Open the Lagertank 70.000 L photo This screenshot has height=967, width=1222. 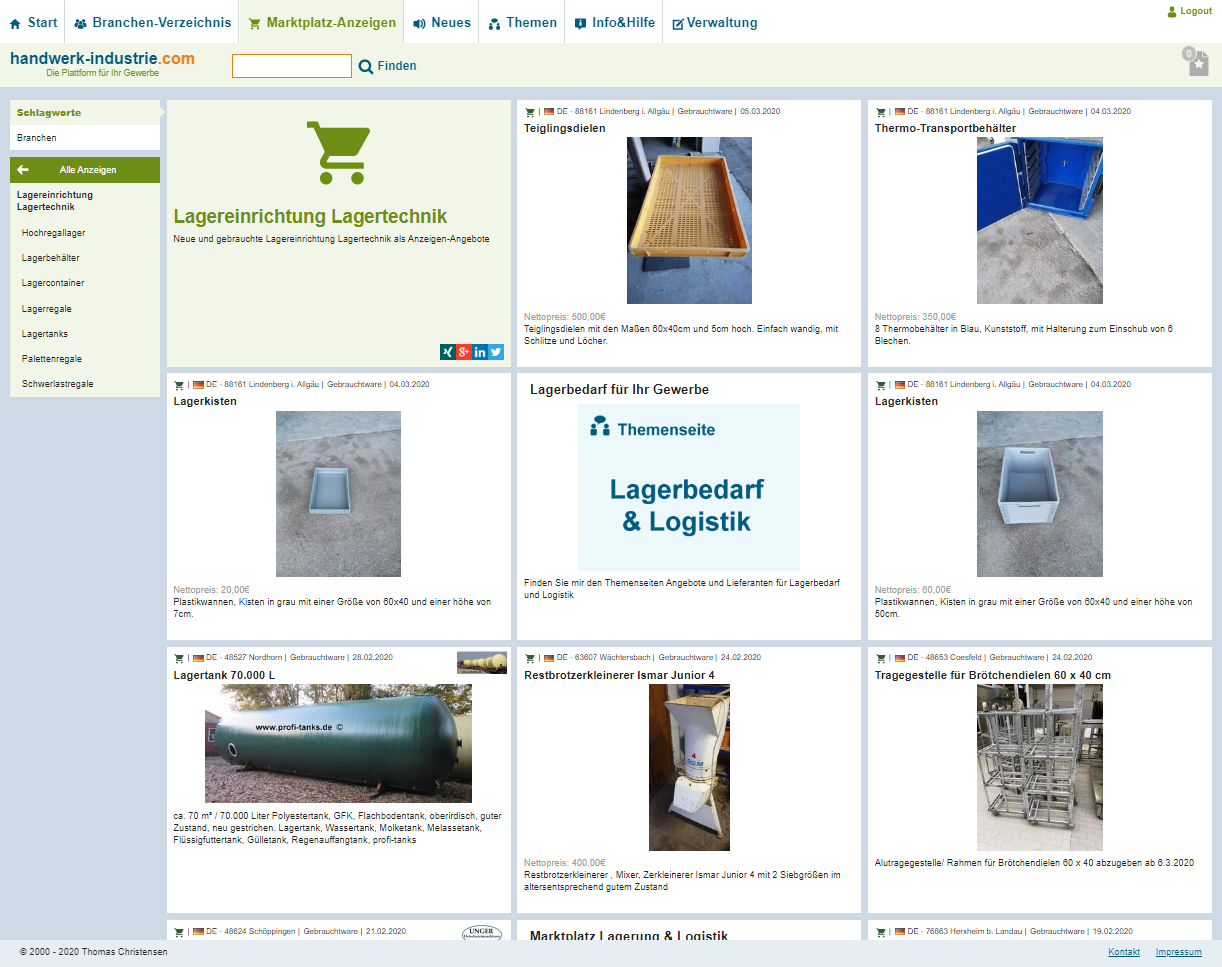coord(338,743)
